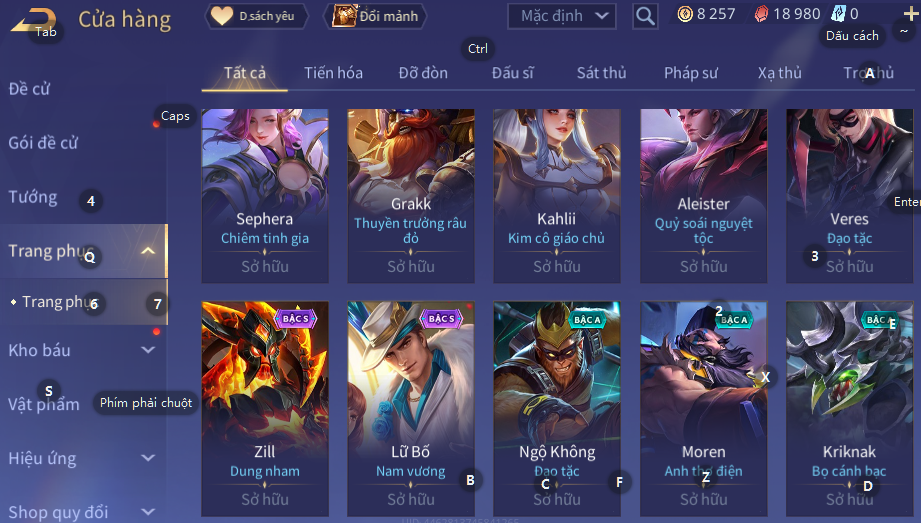
Task: Open the heart wishlist D.sách yêu
Action: [x=256, y=16]
